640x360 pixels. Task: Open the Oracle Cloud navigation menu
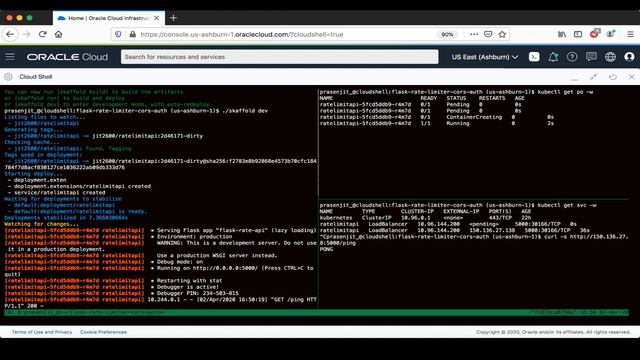point(10,57)
